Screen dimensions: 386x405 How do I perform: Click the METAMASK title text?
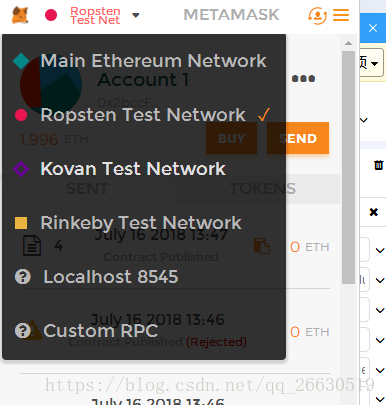tap(231, 15)
